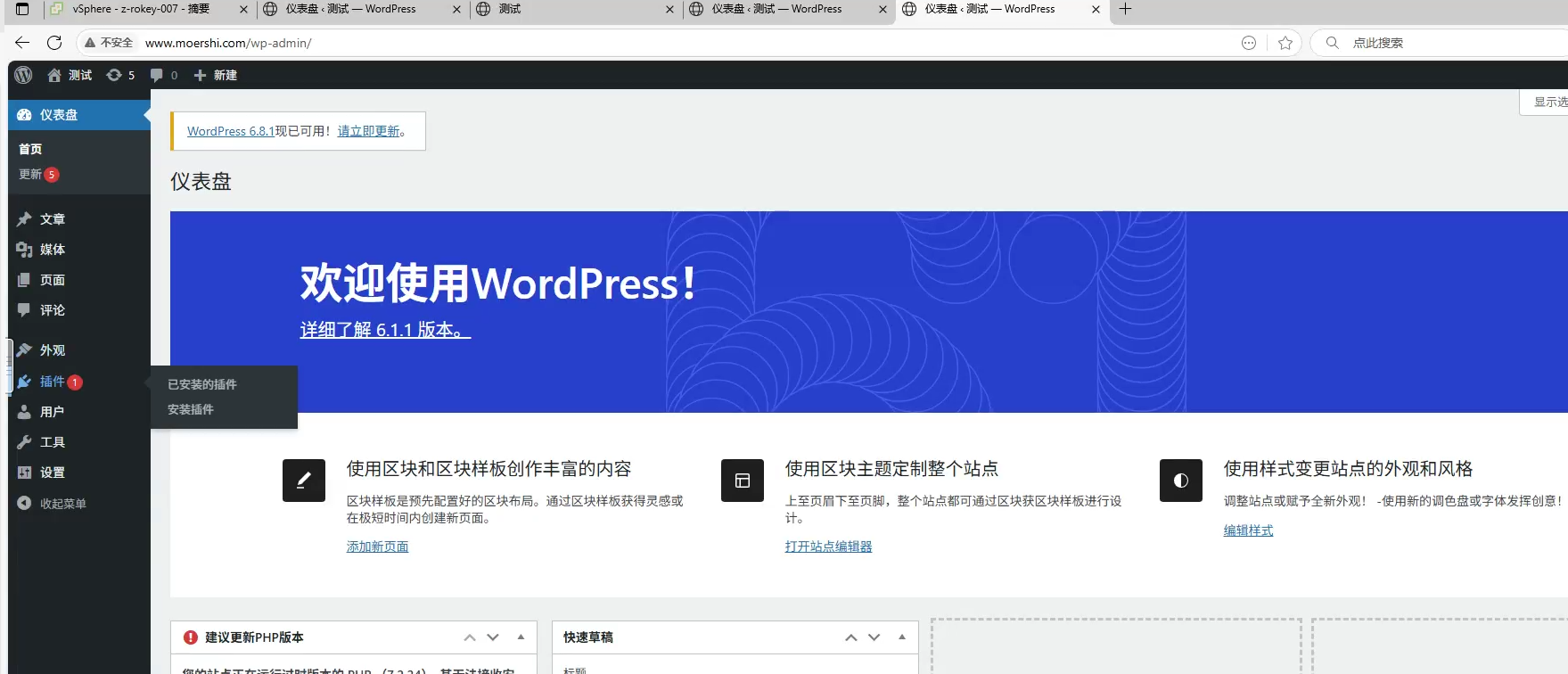Viewport: 1568px width, 674px height.
Task: Open the Pages icon '页面'
Action: (24, 280)
